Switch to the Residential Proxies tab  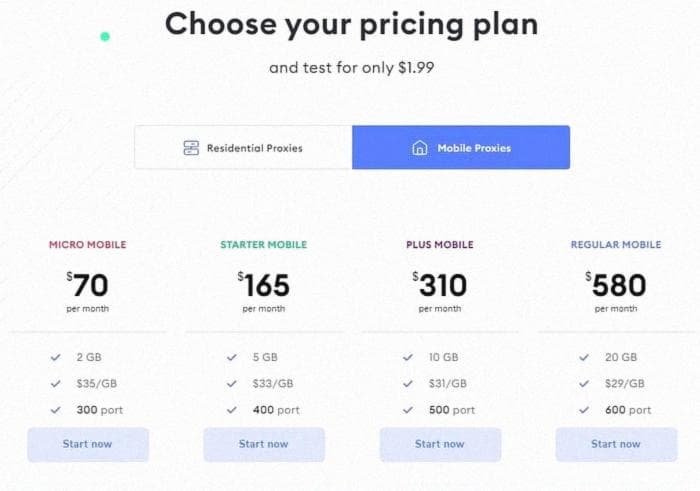click(243, 147)
